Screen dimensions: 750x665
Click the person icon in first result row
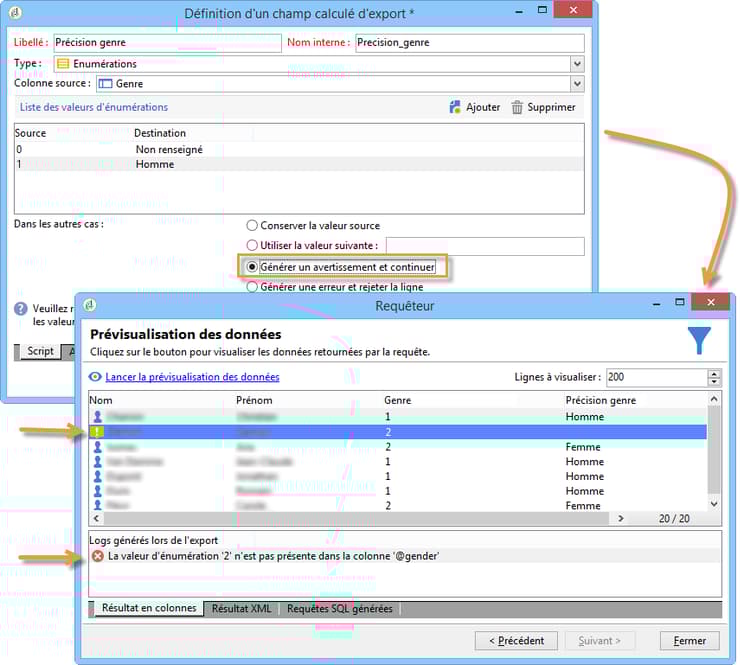pyautogui.click(x=98, y=417)
